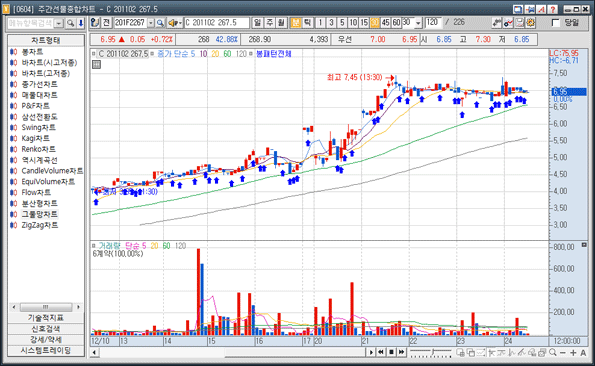Select the 월 monthly period button

pos(281,23)
